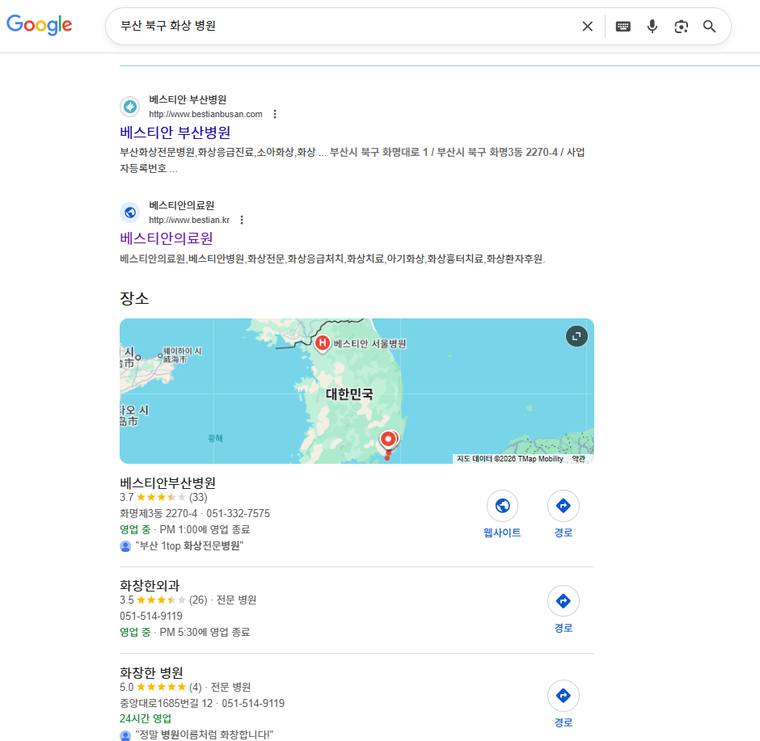Click the reviewer avatar by "정말 병원이름처럼 화창합니다!"
Viewport: 760px width, 741px height.
pyautogui.click(x=125, y=735)
